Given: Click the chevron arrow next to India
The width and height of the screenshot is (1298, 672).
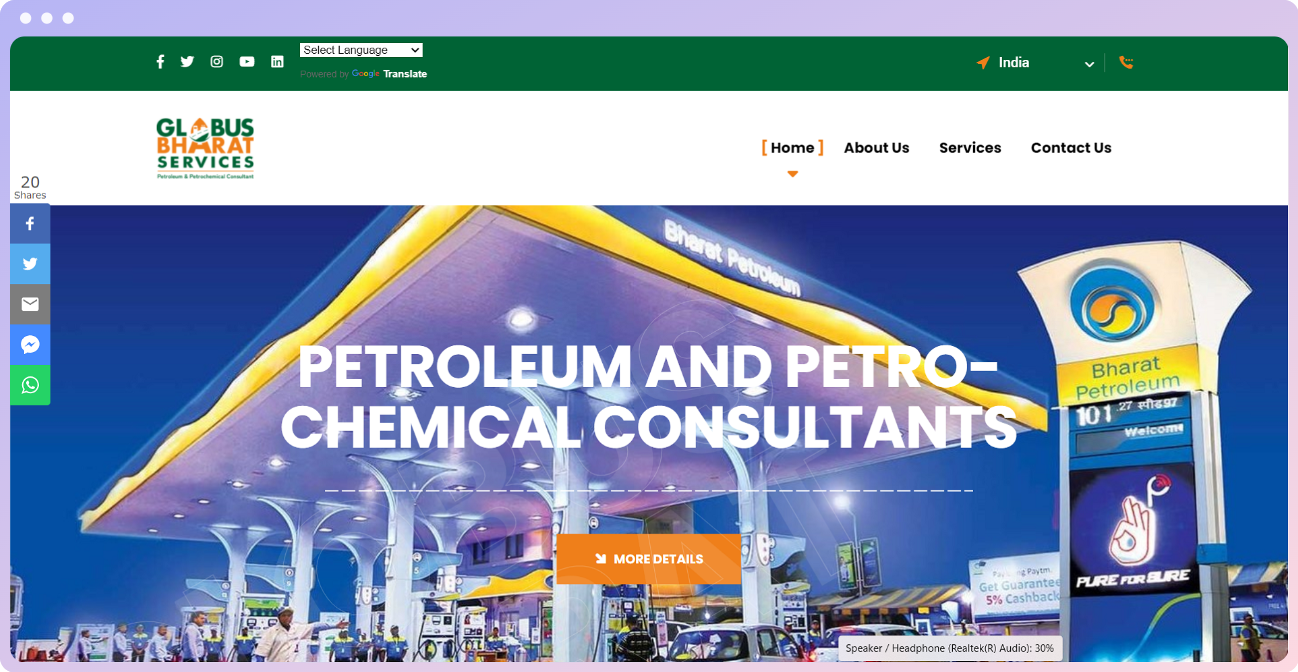Looking at the screenshot, I should [x=1089, y=64].
